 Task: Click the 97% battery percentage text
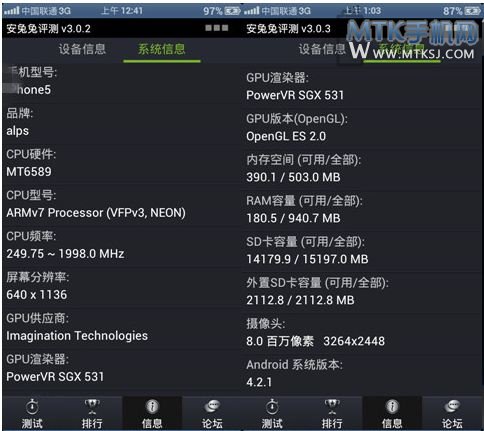click(213, 11)
